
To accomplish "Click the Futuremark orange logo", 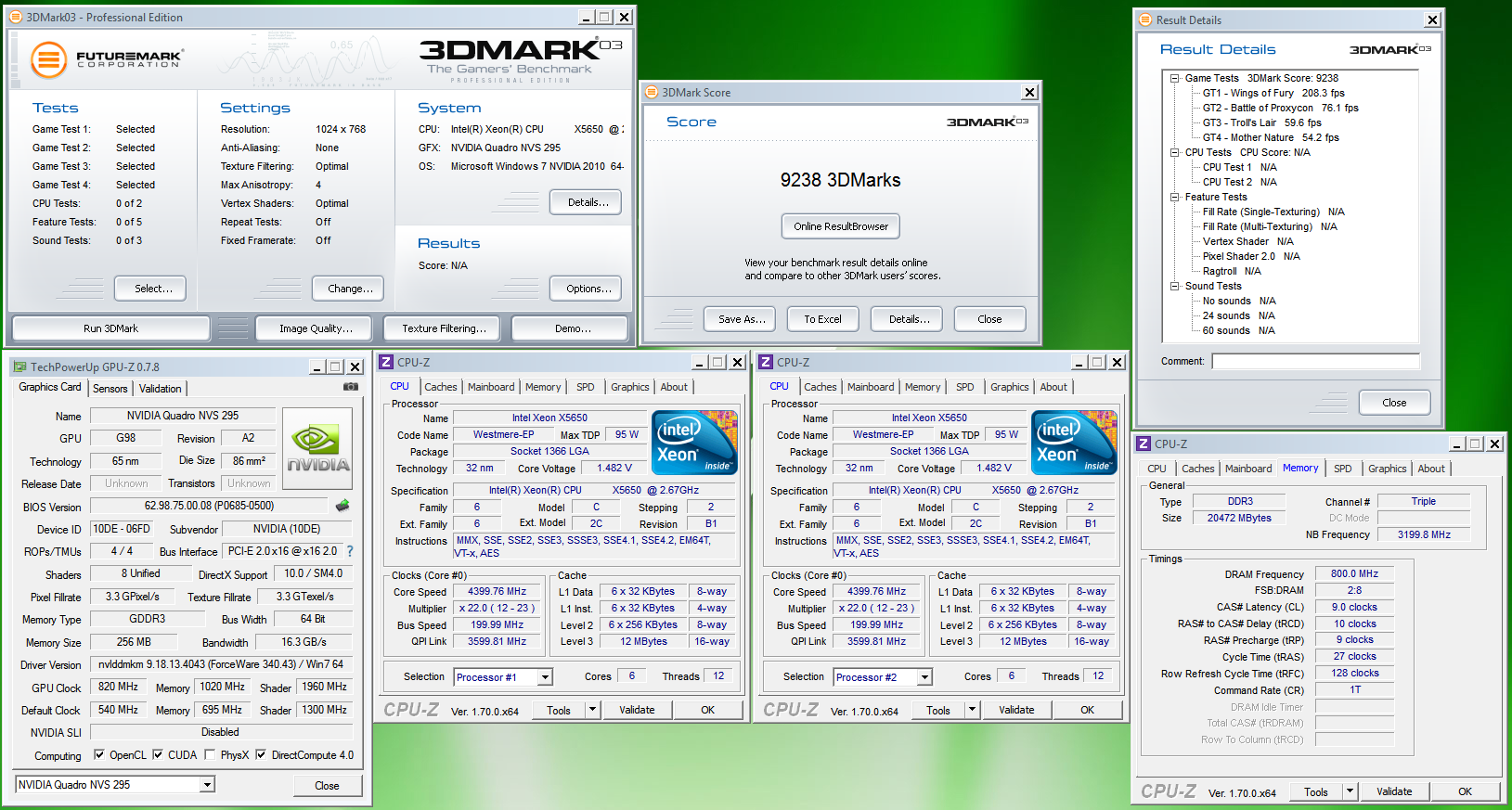I will click(49, 60).
